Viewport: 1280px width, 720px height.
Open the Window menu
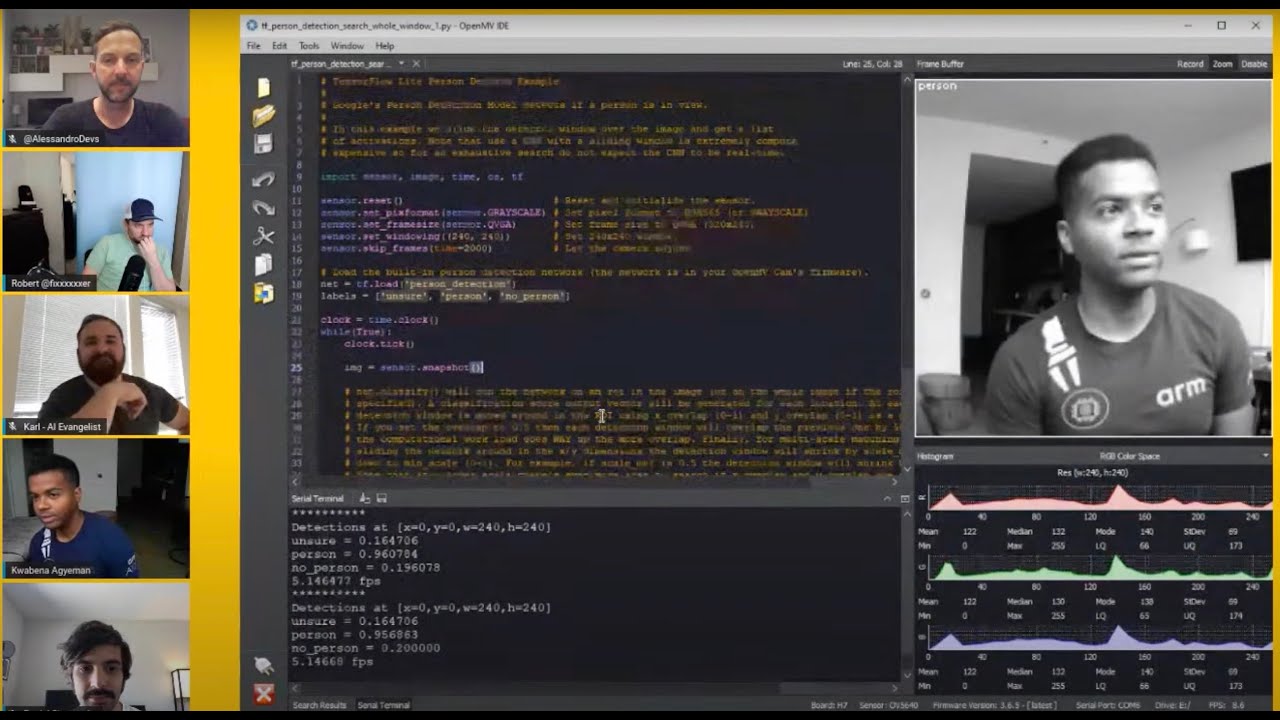coord(347,46)
